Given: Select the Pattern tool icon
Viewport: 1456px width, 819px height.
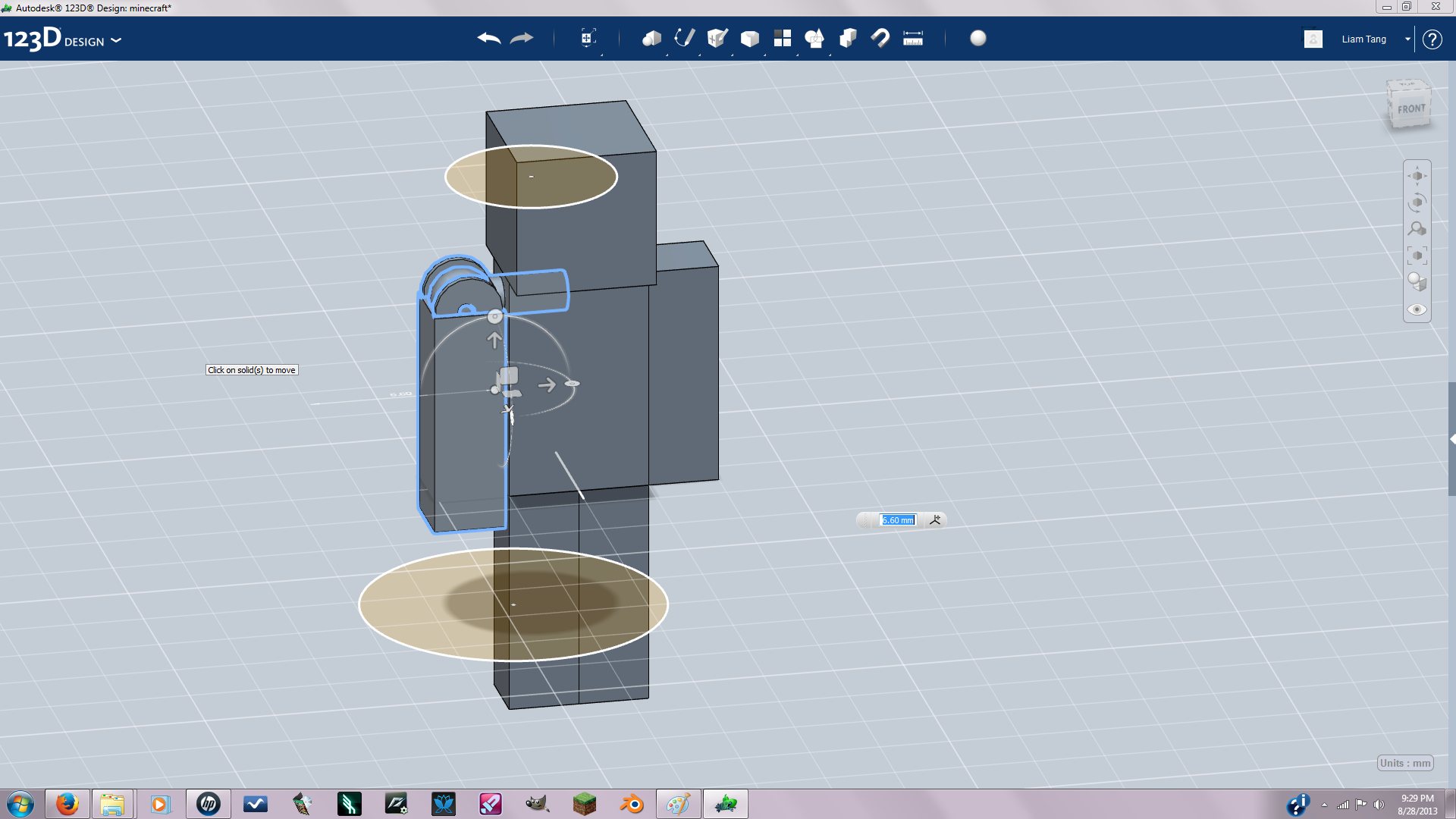Looking at the screenshot, I should [783, 38].
